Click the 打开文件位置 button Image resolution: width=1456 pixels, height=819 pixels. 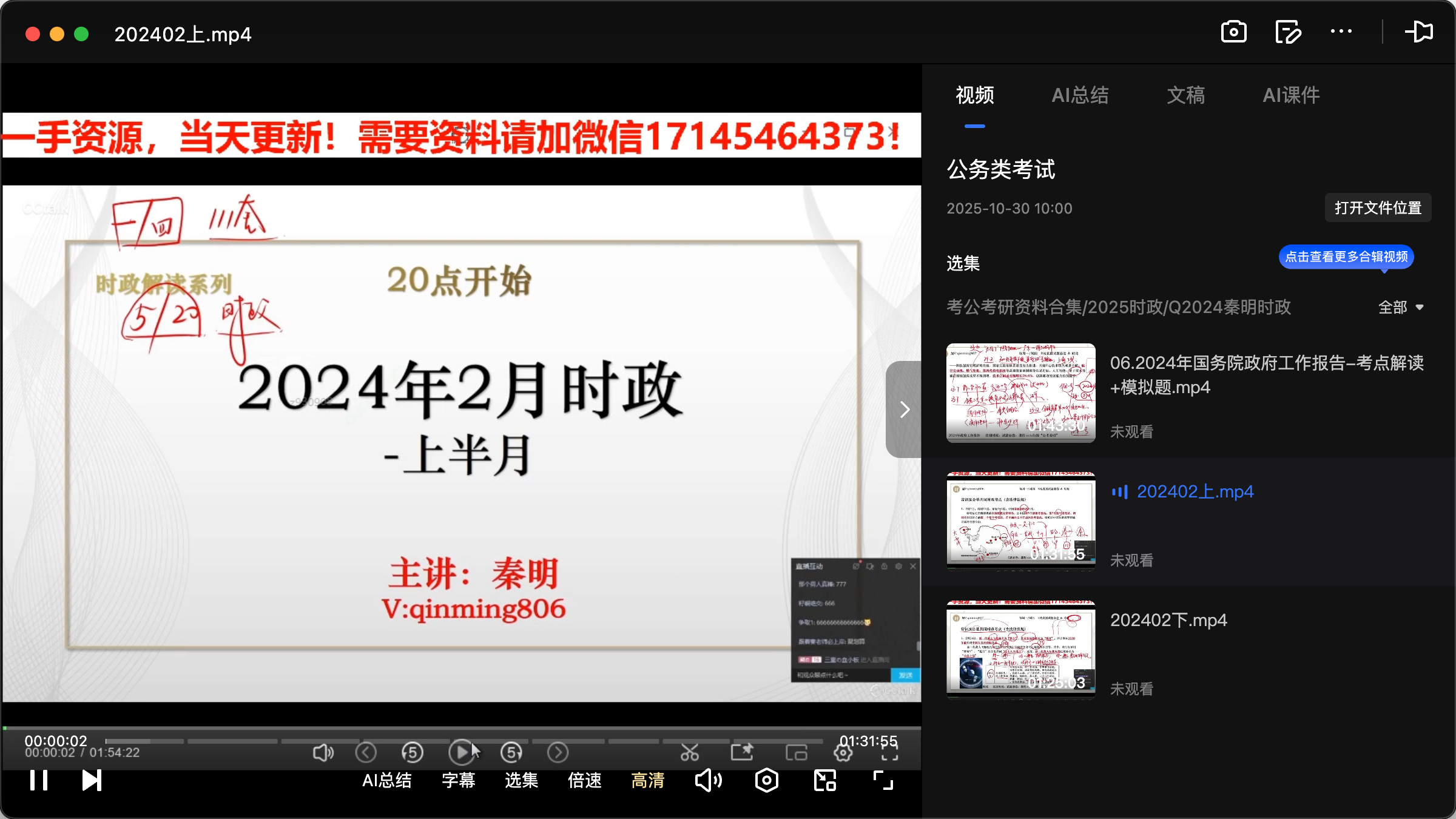[x=1378, y=207]
